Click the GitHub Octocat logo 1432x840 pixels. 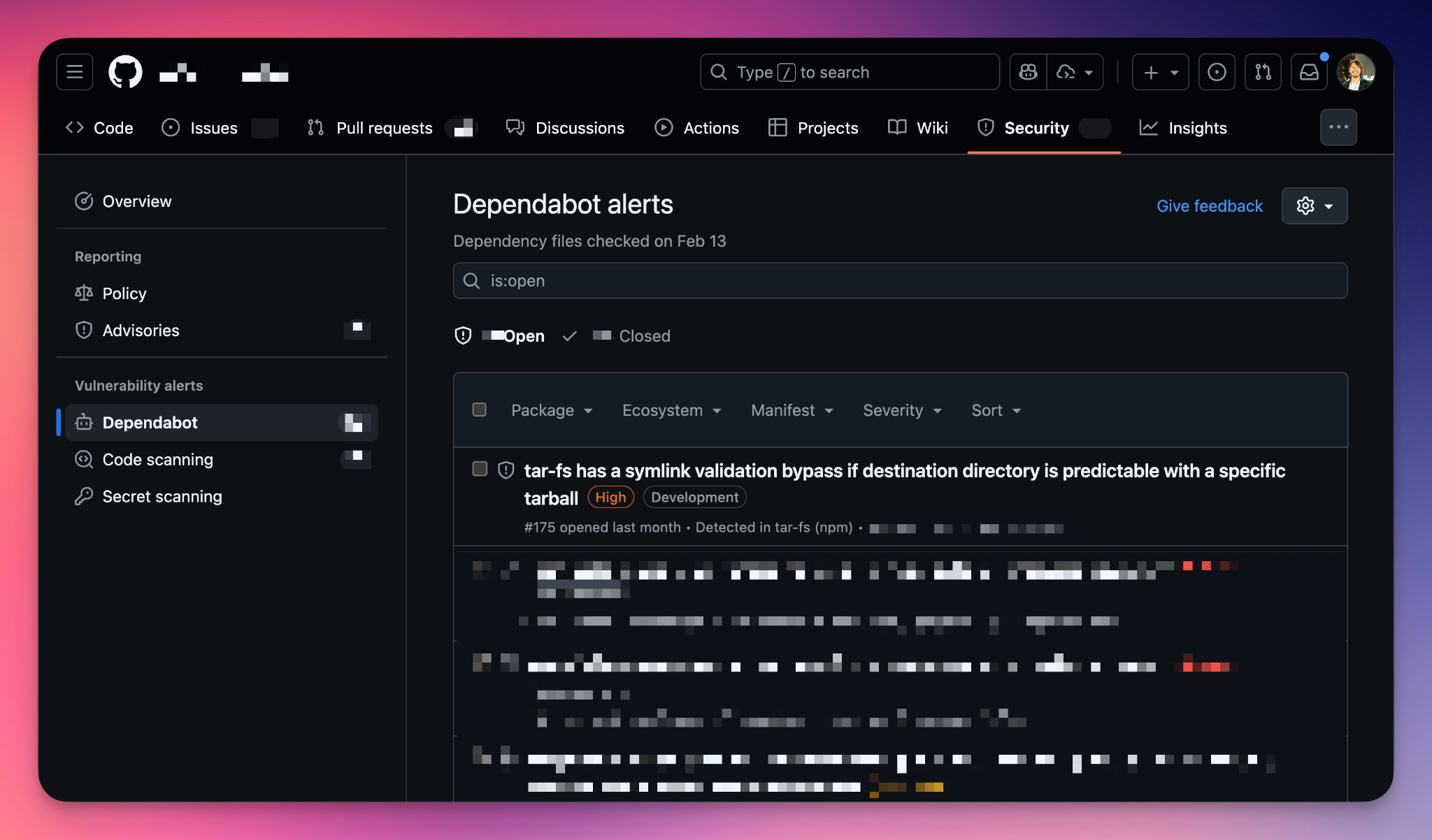(125, 72)
